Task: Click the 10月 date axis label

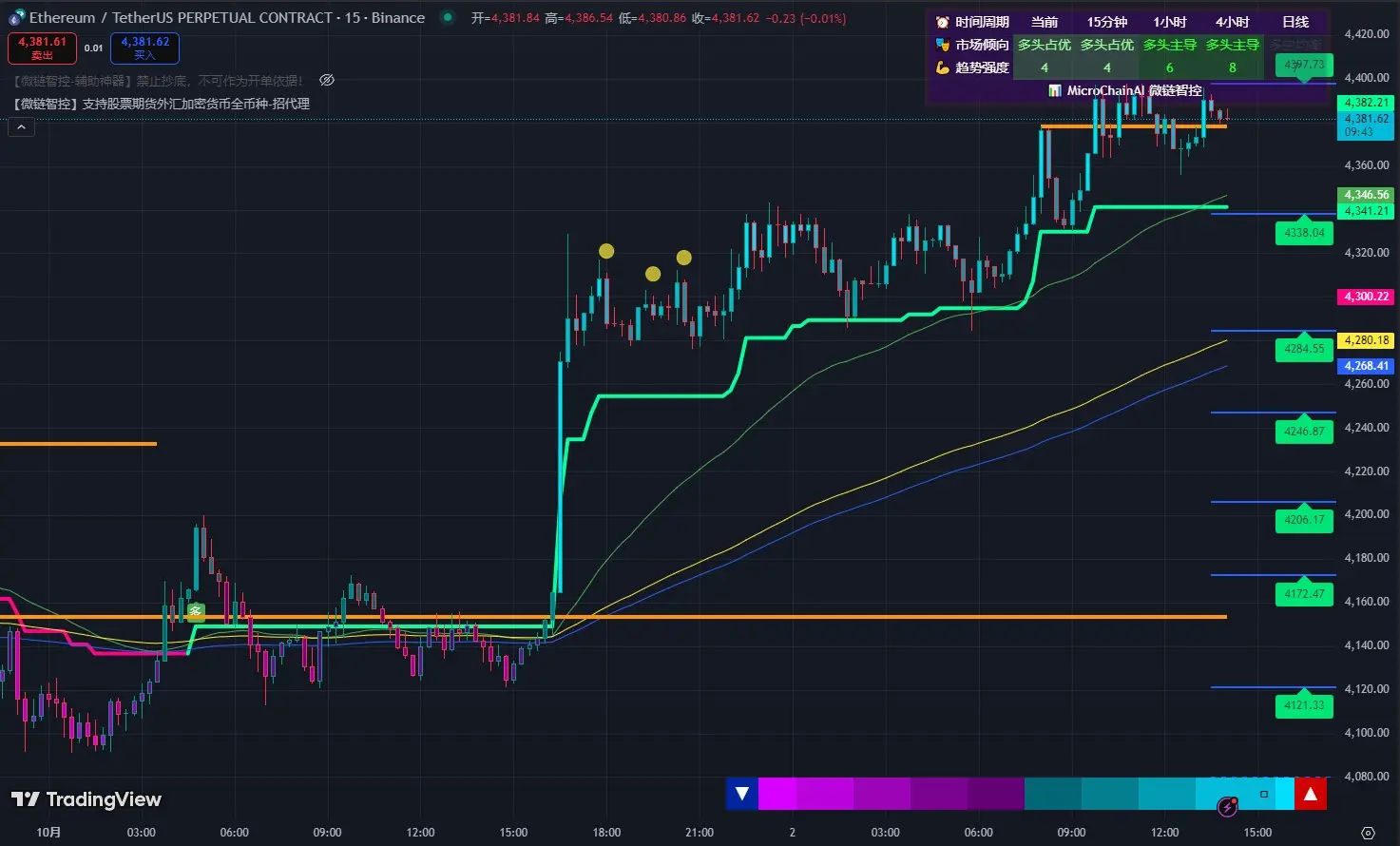Action: coord(48,833)
